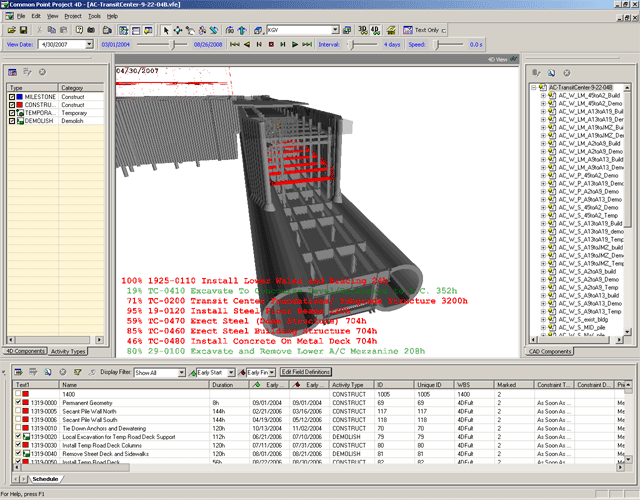Click first icon in CAD Components panel toolbar
This screenshot has width=640, height=500.
(x=536, y=73)
